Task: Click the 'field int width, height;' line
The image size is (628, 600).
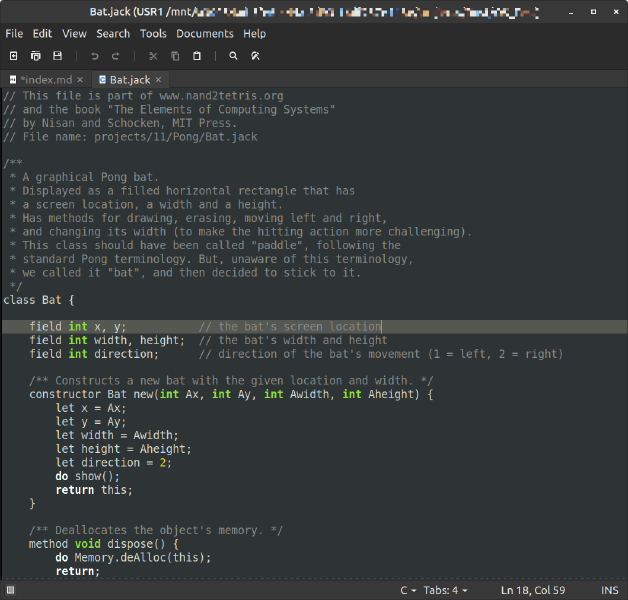Action: click(107, 340)
